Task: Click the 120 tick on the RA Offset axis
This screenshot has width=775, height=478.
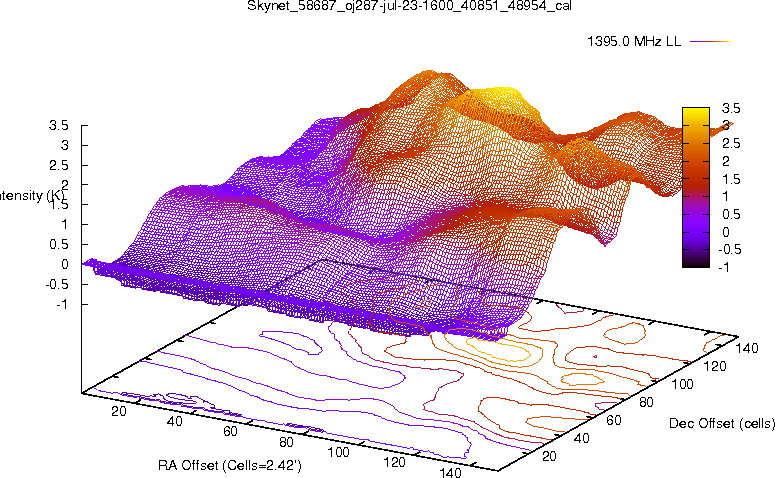Action: (x=394, y=462)
